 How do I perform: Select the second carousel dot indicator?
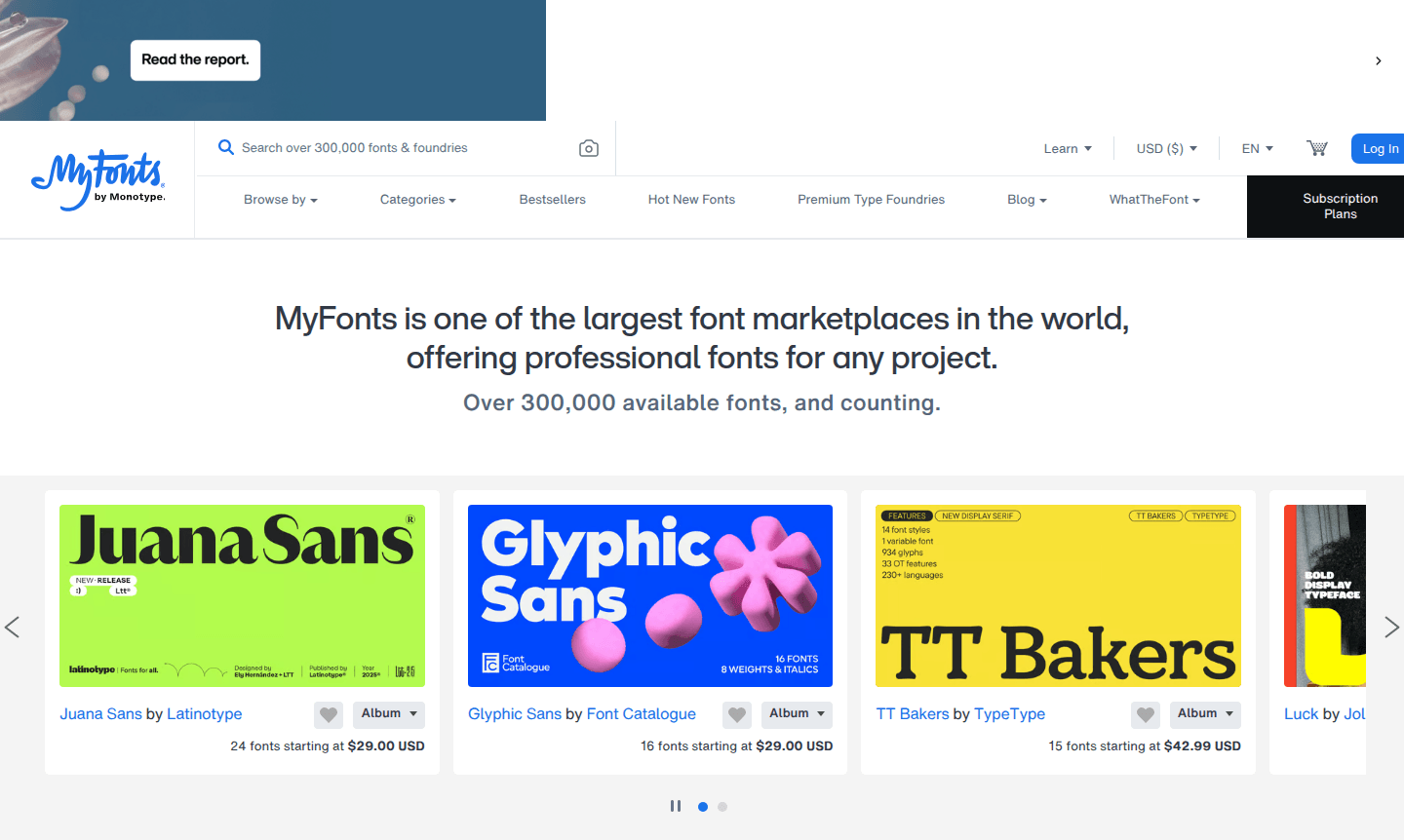click(x=703, y=806)
